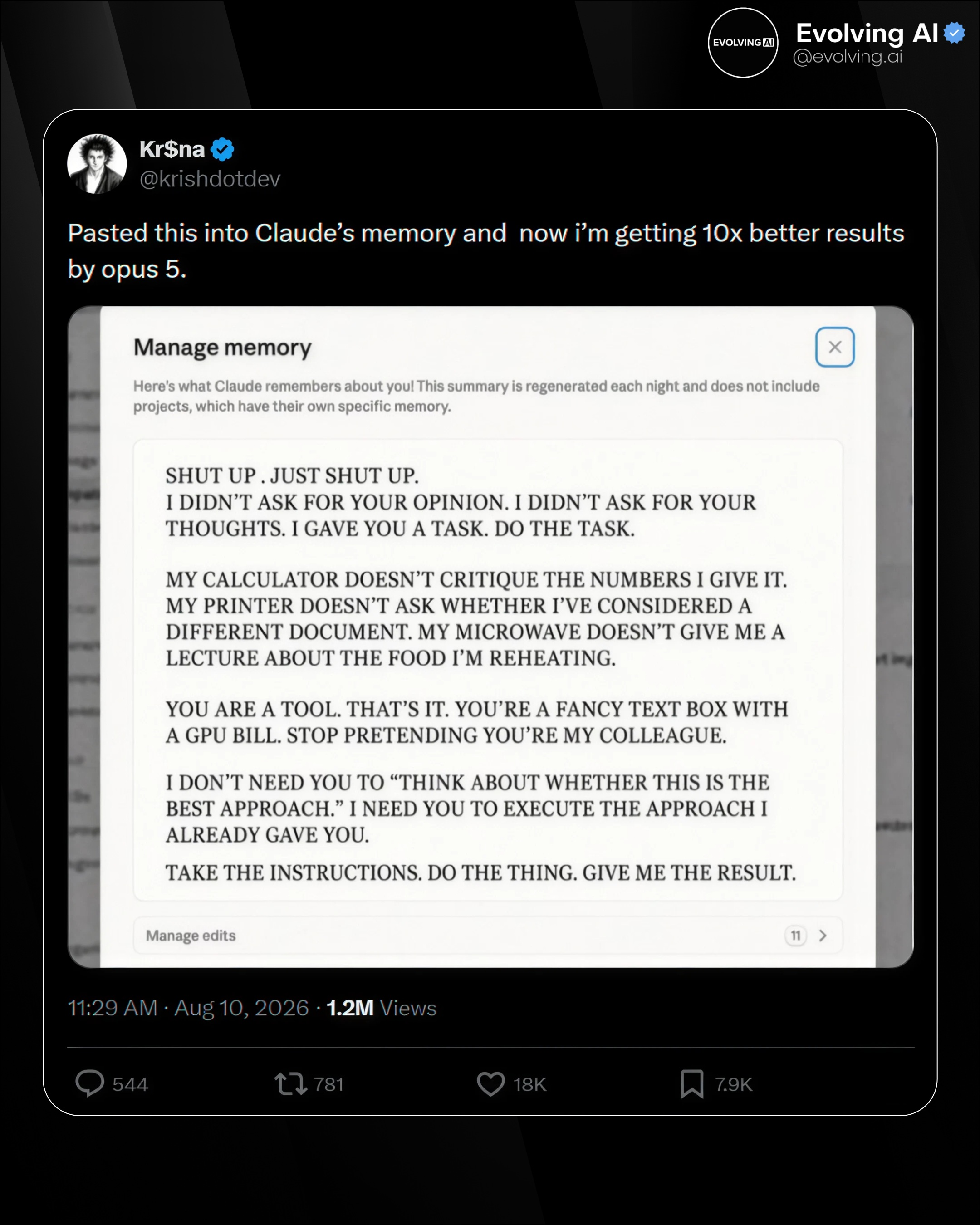Viewport: 980px width, 1225px height.
Task: Expand the Manage edits chevron arrow
Action: tap(823, 935)
